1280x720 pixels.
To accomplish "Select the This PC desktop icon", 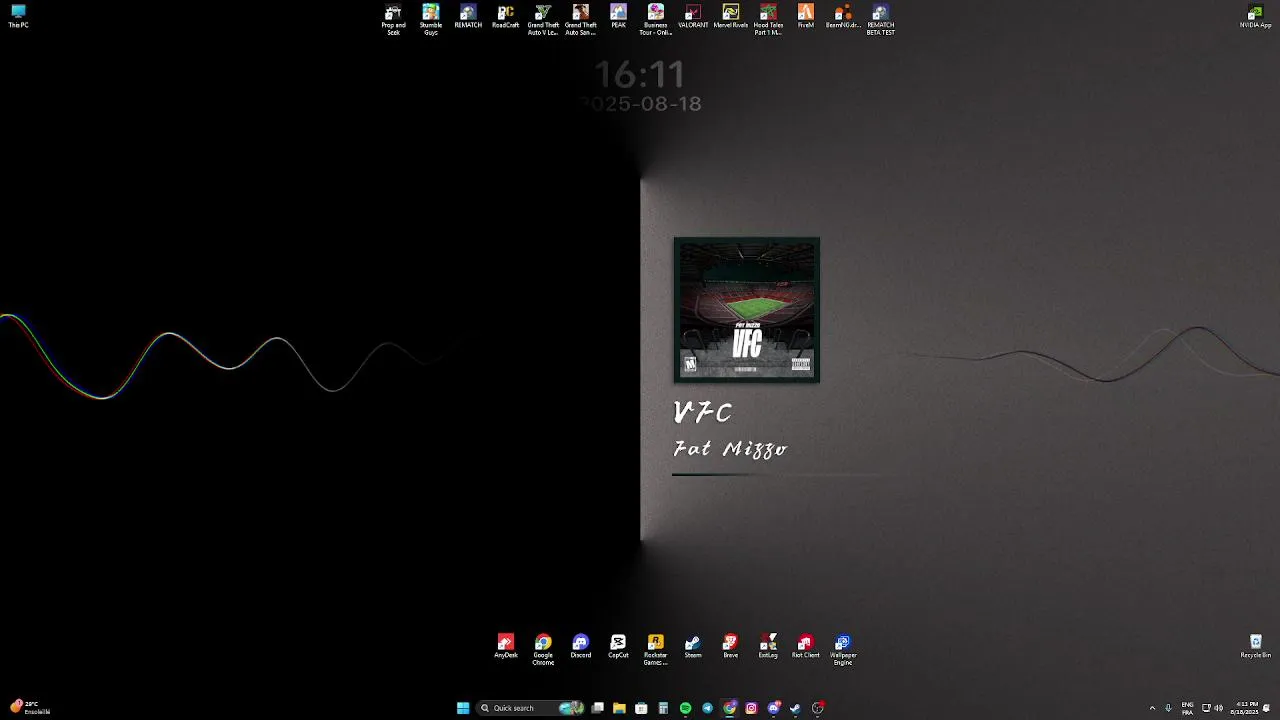I will [x=18, y=17].
